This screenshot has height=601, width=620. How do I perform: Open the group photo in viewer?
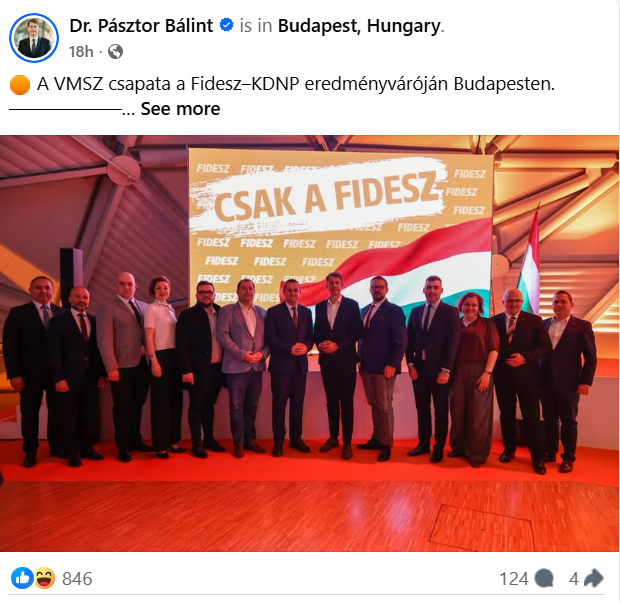pos(310,343)
